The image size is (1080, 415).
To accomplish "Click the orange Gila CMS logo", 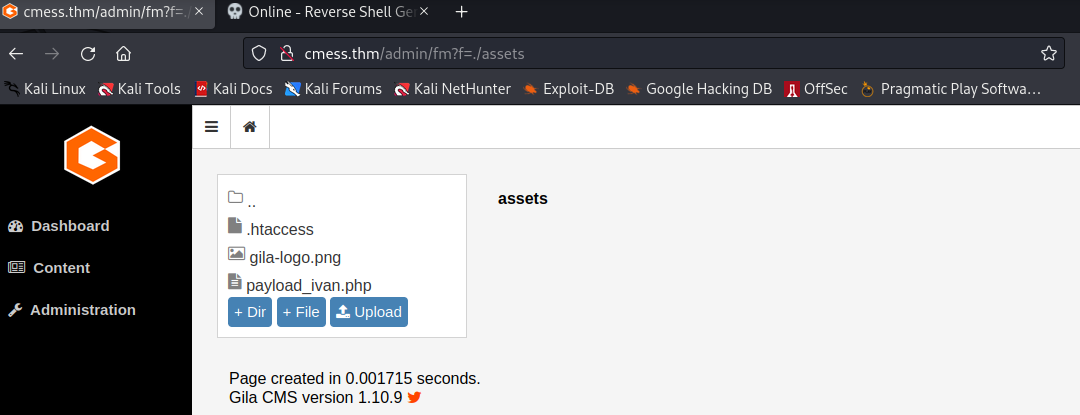I will coord(92,155).
